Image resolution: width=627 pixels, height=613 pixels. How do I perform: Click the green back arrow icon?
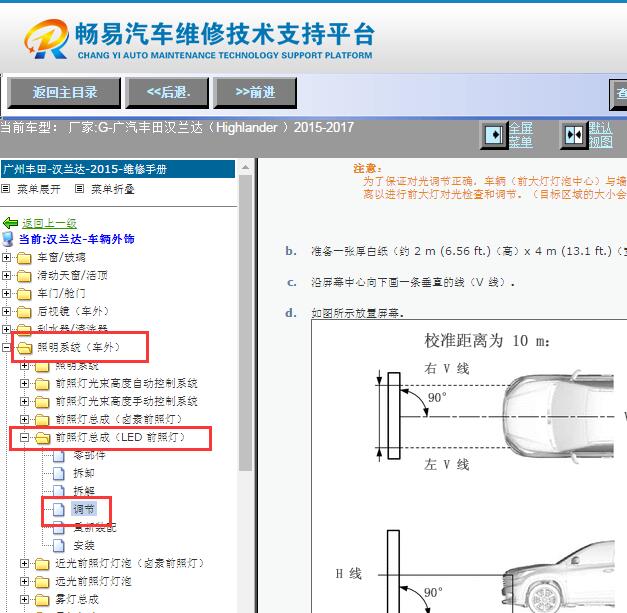10,223
